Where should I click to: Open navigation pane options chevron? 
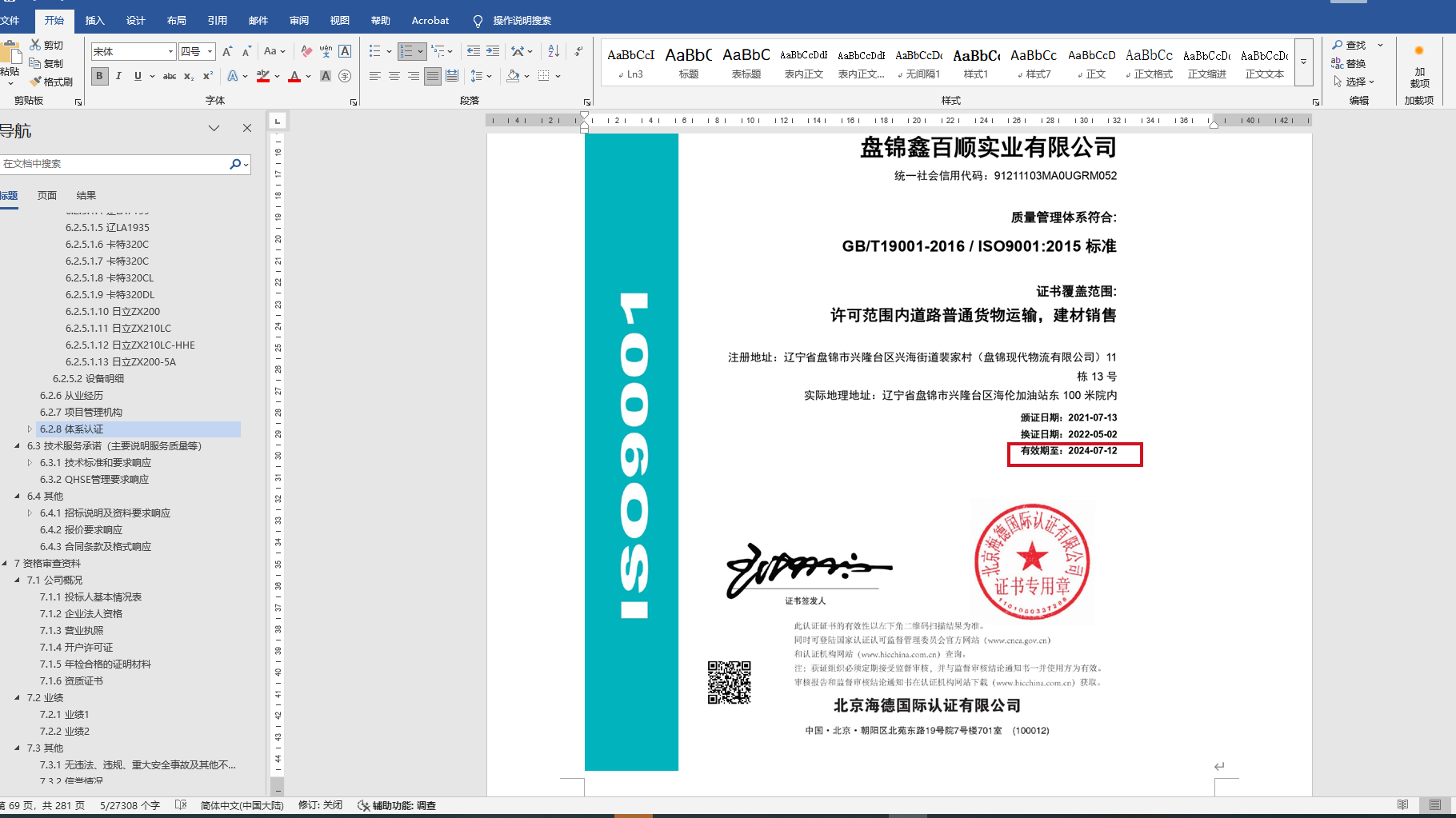pyautogui.click(x=214, y=128)
